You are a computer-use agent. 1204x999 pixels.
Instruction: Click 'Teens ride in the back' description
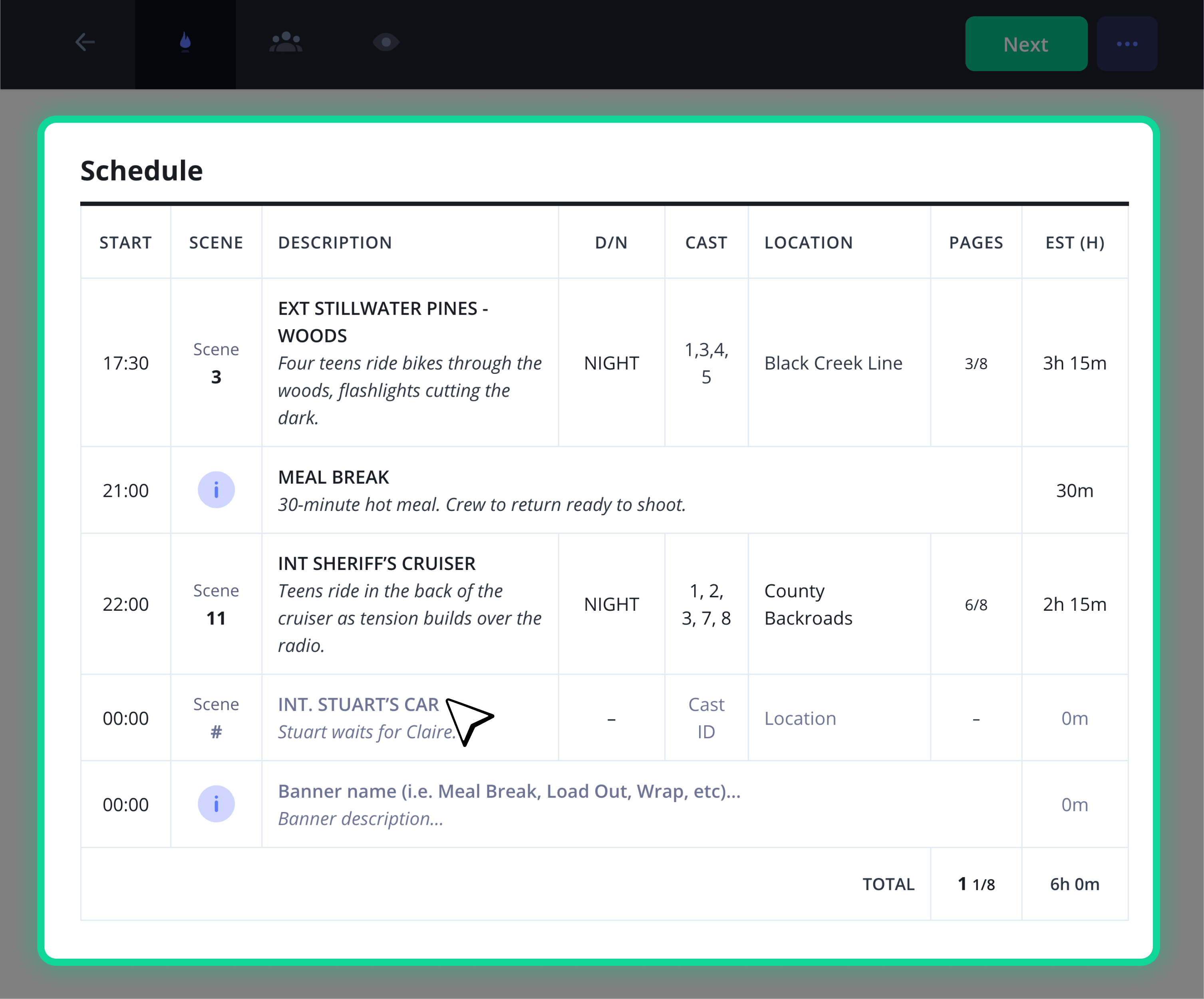point(409,618)
